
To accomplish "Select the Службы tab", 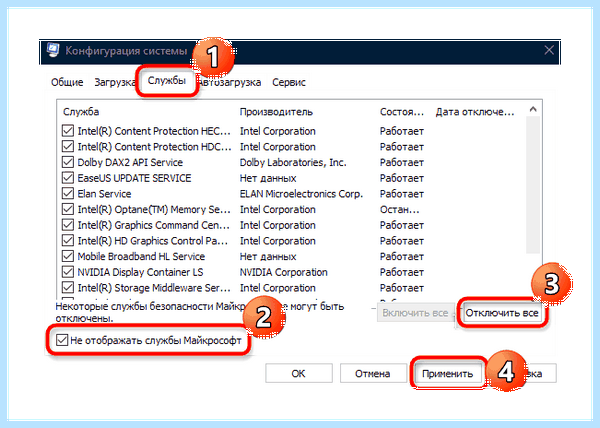I will click(167, 80).
